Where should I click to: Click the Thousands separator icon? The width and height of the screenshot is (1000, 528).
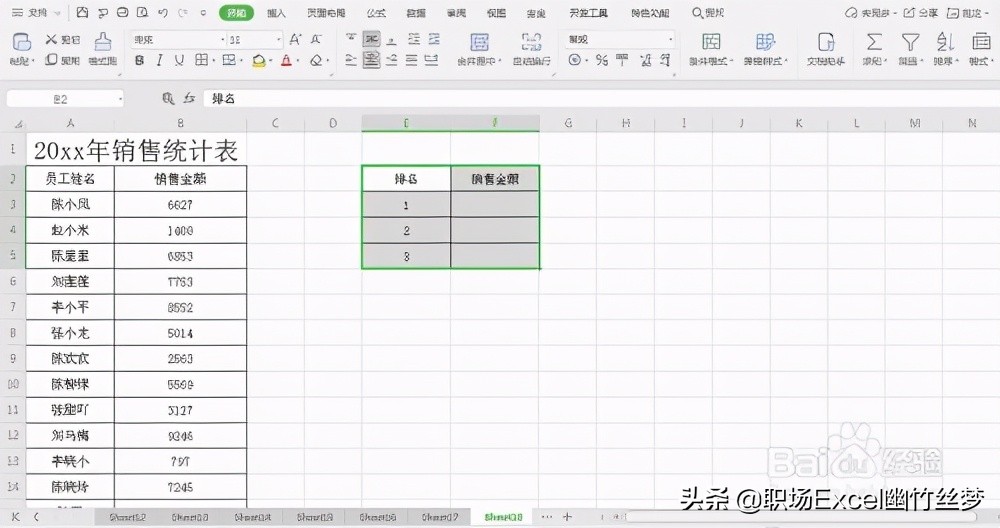pos(622,60)
